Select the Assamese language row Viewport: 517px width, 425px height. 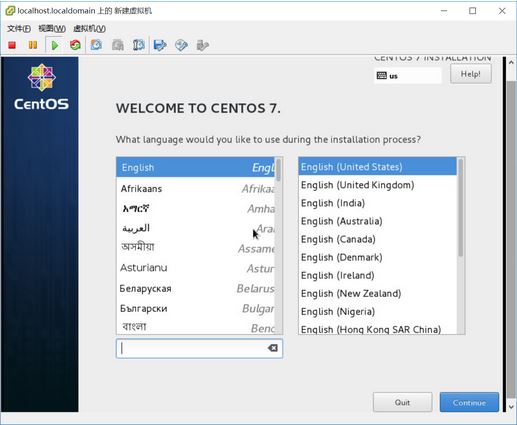(x=196, y=248)
